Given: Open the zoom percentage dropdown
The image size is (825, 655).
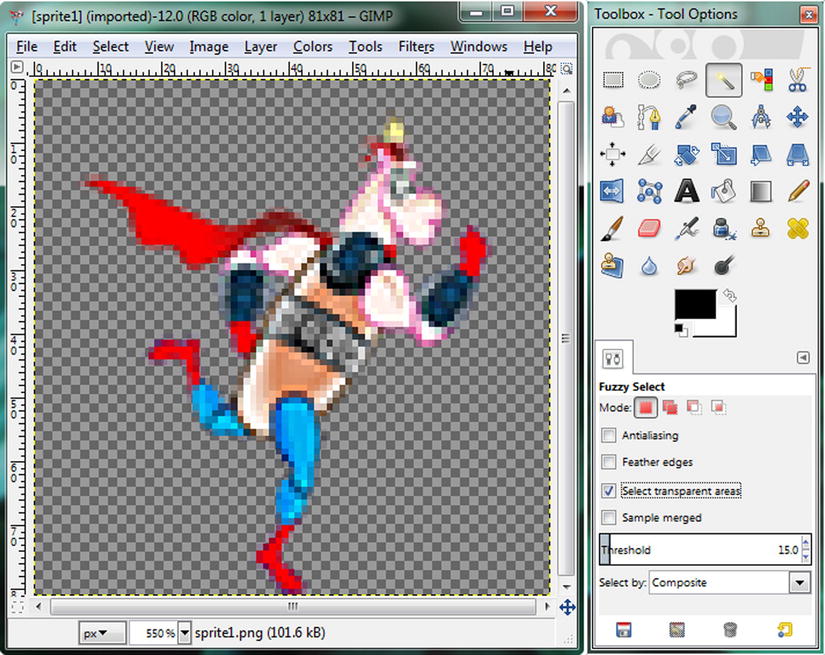Looking at the screenshot, I should pyautogui.click(x=185, y=632).
